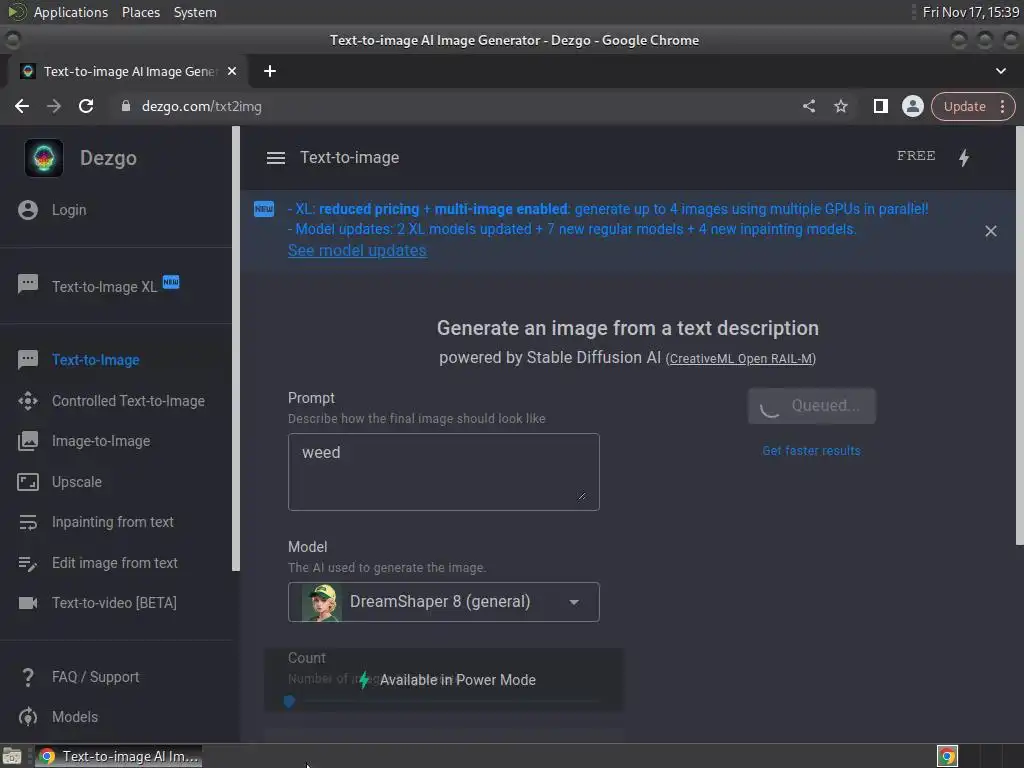Toggle the Chrome side panel icon
1024x768 pixels.
click(x=880, y=106)
